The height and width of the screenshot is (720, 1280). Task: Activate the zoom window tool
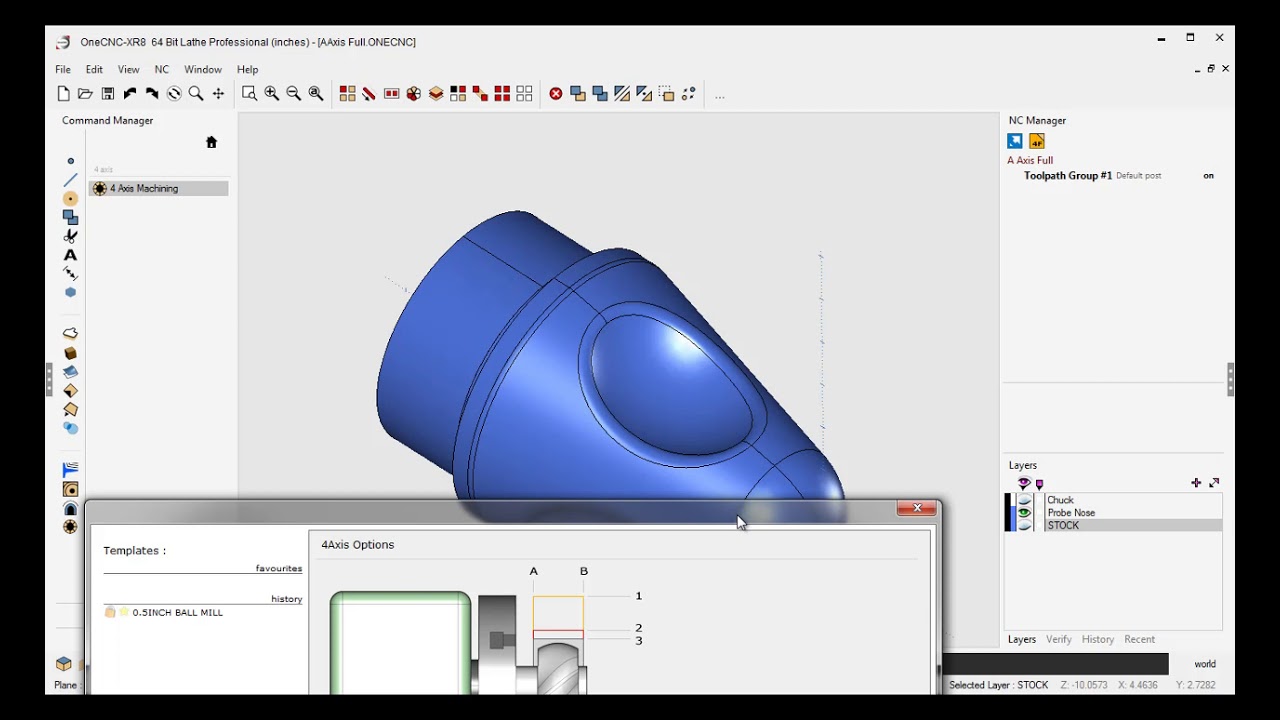click(x=249, y=94)
